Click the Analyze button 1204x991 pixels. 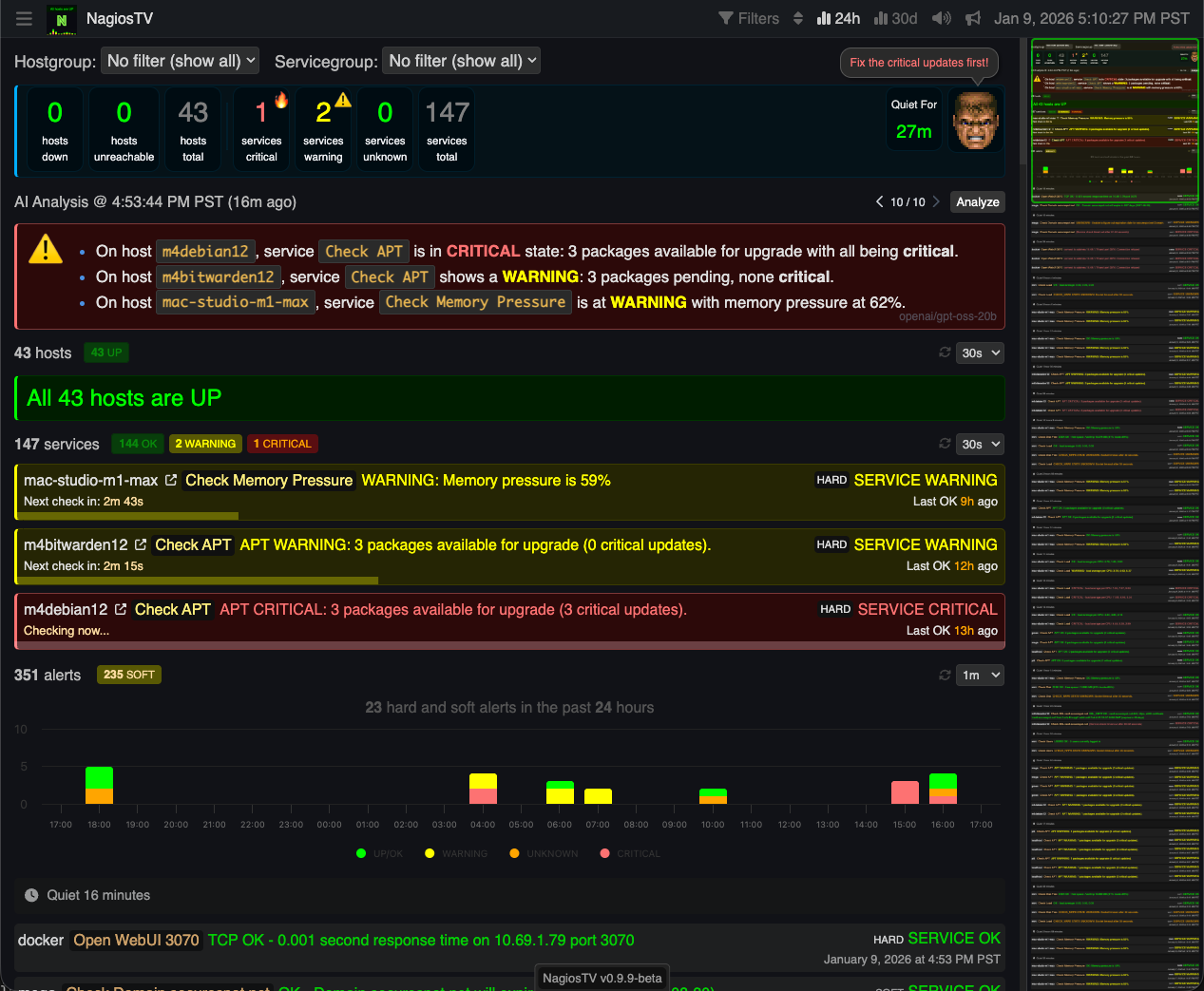tap(977, 201)
